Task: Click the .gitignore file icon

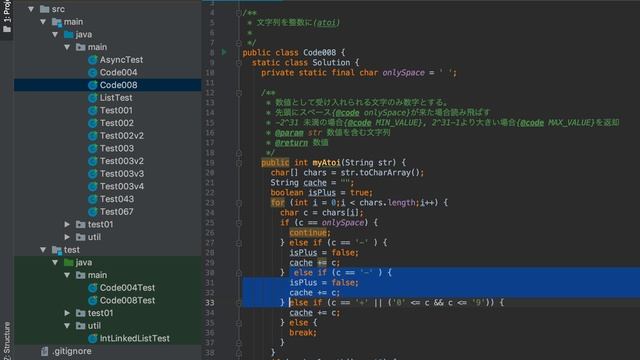Action: tap(44, 351)
